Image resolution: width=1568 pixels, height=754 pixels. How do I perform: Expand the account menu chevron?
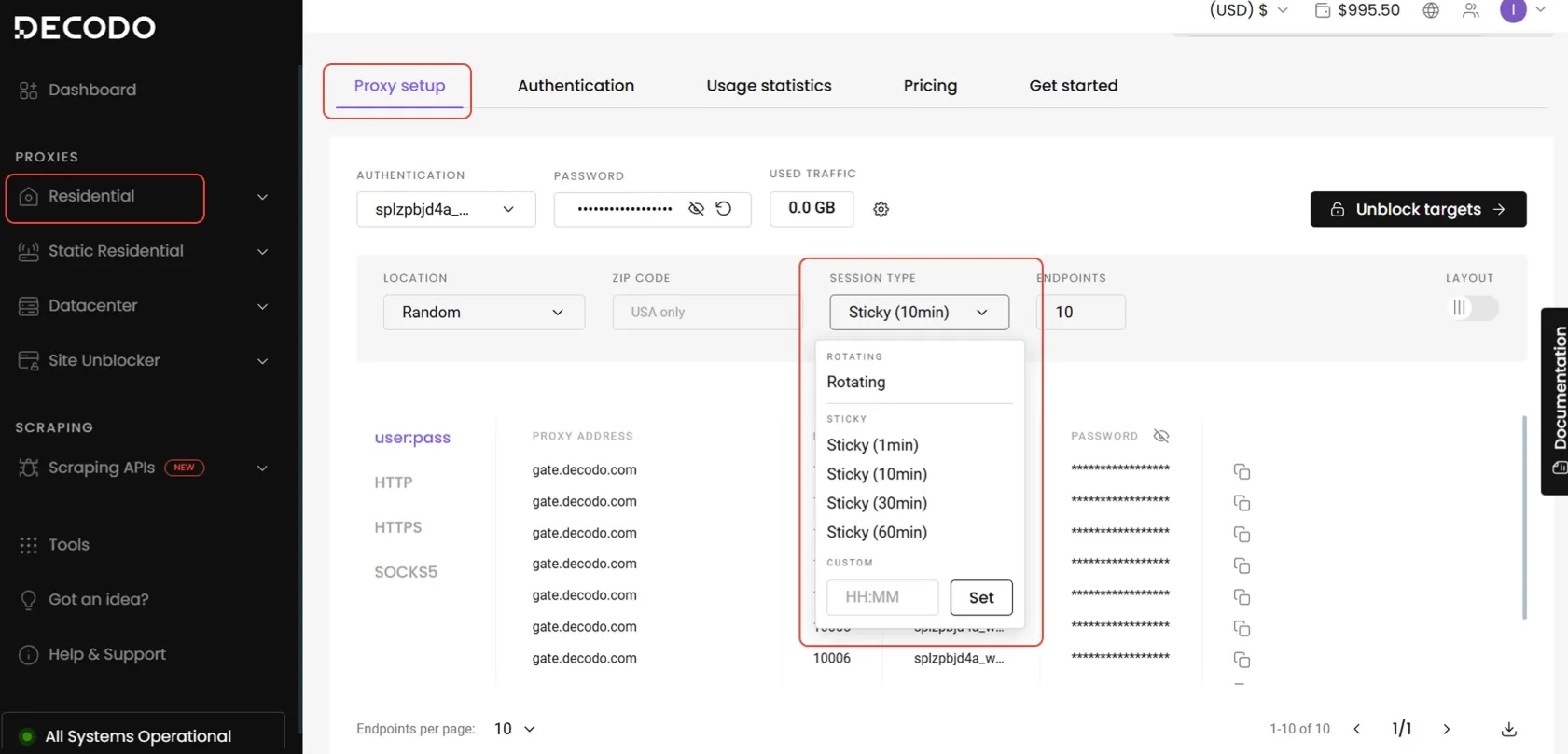coord(1541,9)
